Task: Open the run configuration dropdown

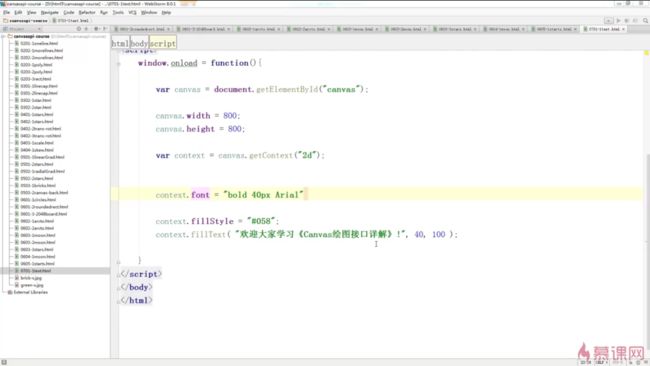Action: coord(608,20)
